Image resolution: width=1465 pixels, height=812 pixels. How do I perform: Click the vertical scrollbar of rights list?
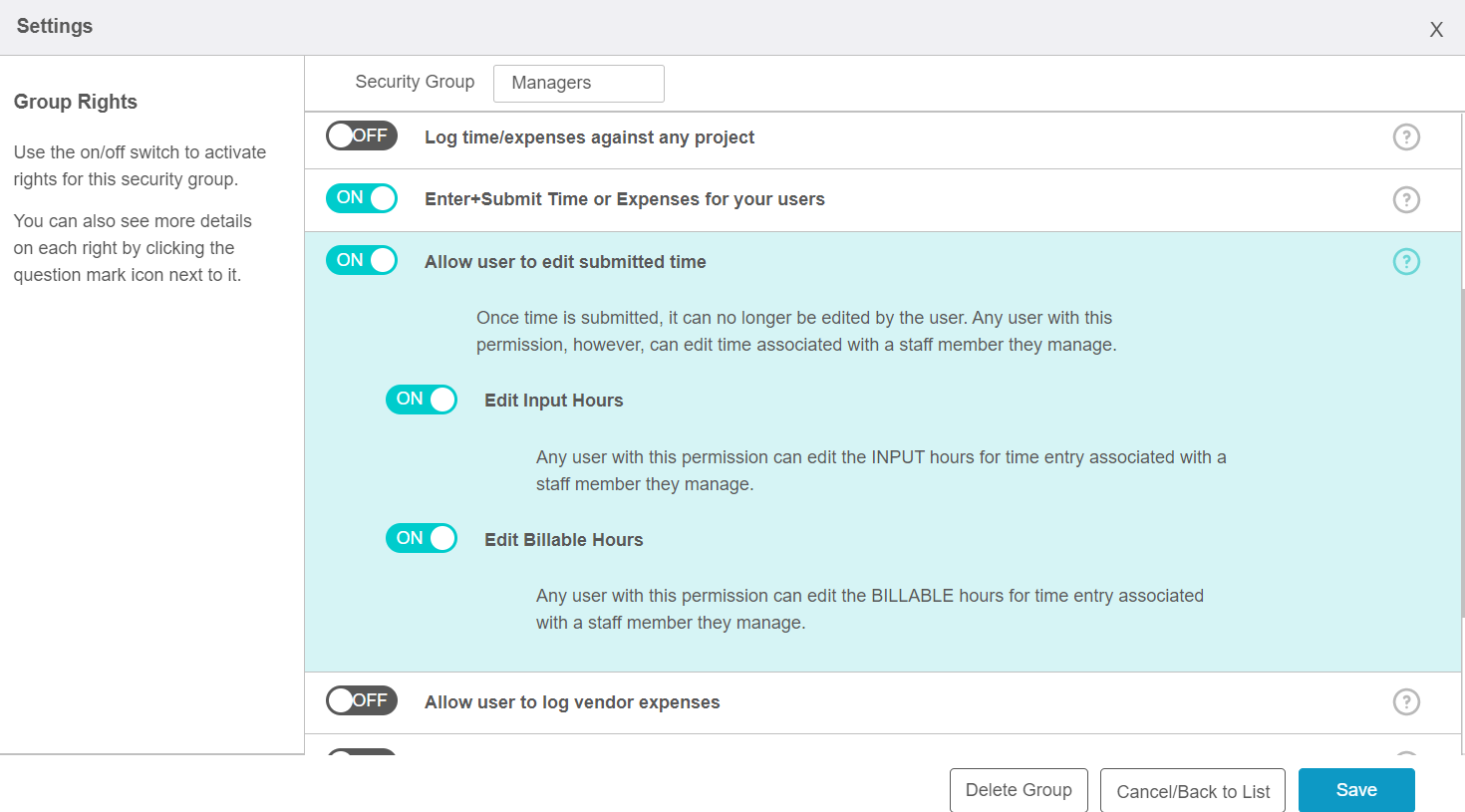(1462, 453)
